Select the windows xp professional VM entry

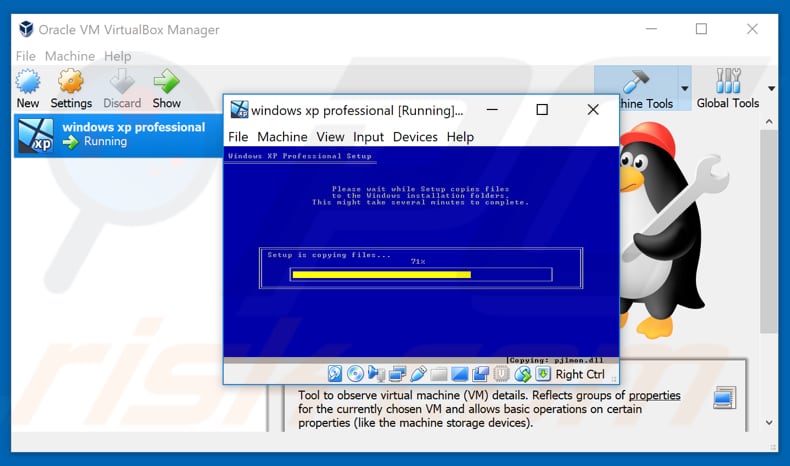(x=119, y=136)
